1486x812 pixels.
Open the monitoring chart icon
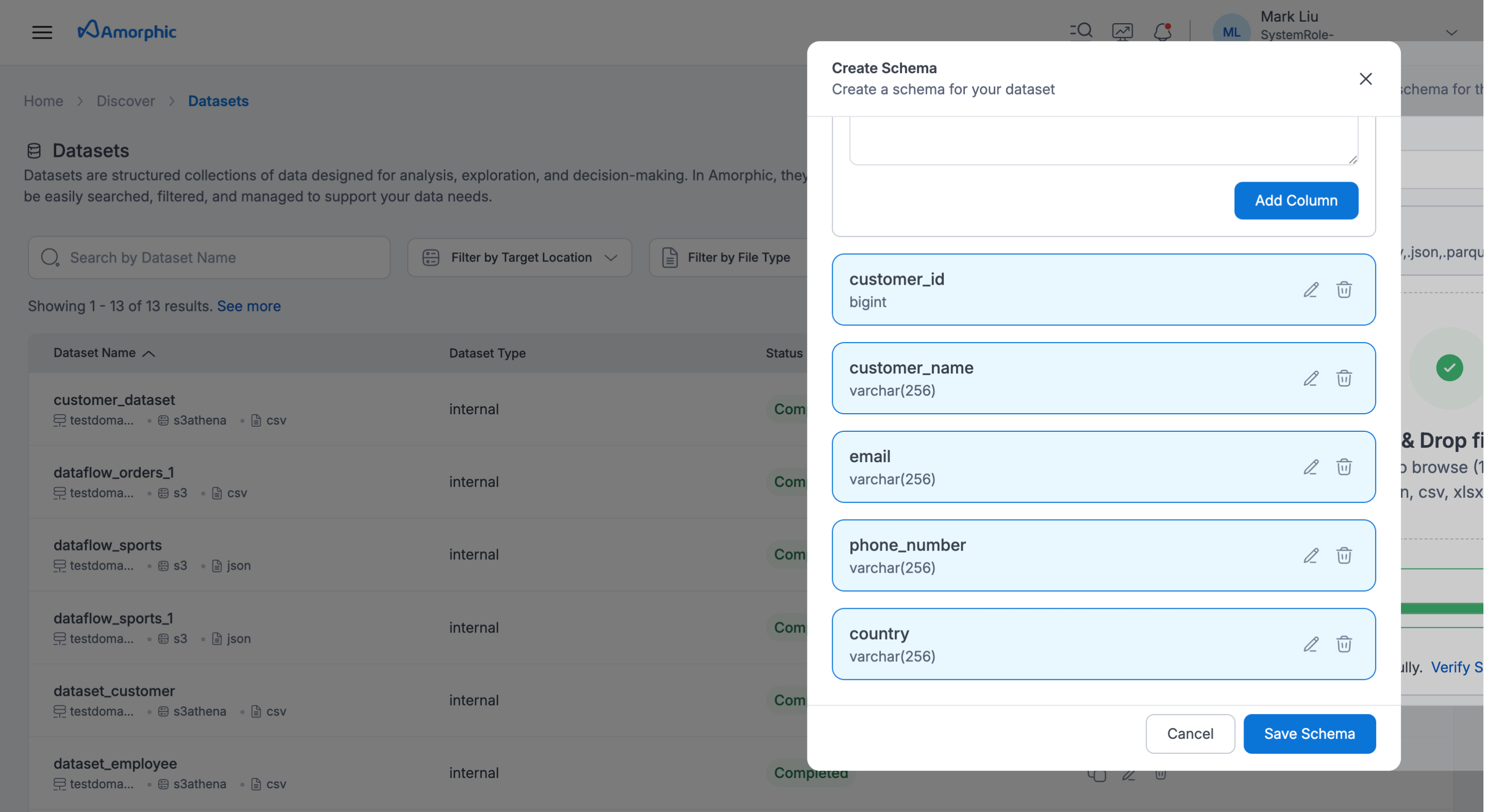coord(1122,31)
